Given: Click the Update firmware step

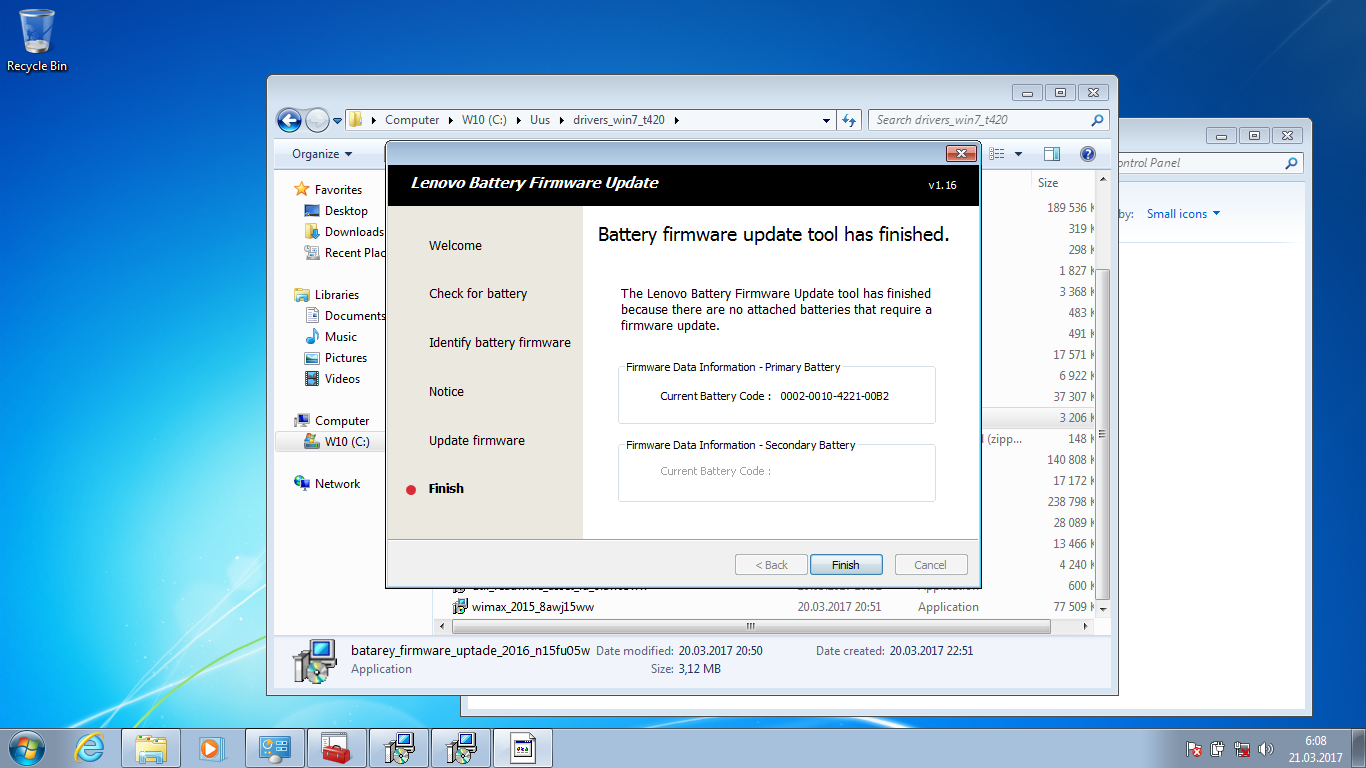Looking at the screenshot, I should [477, 441].
